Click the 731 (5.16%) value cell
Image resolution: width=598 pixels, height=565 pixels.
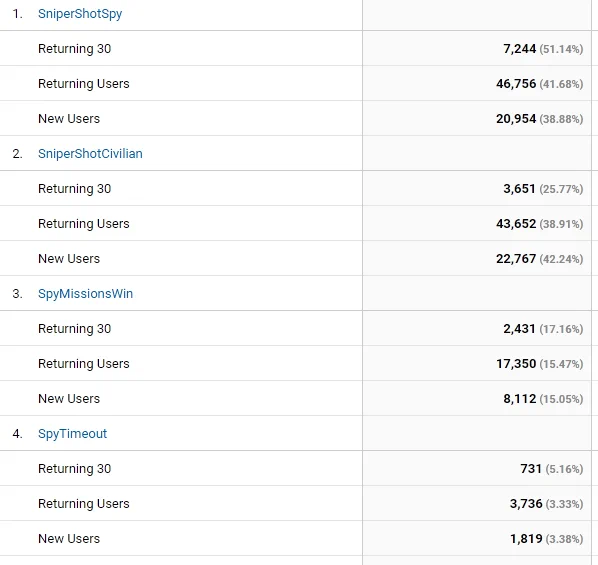pos(477,468)
